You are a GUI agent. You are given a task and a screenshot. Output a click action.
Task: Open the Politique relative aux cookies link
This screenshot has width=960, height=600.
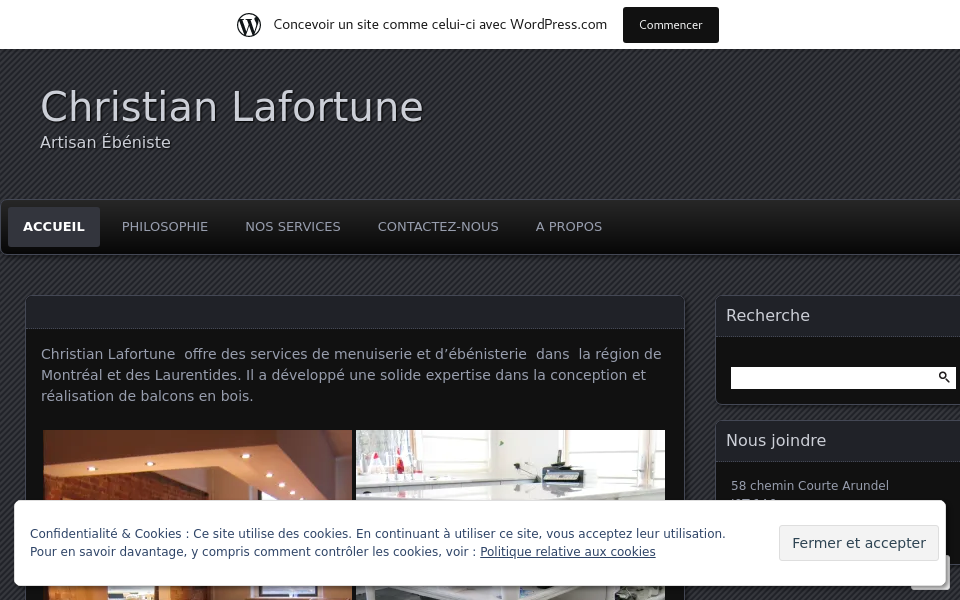point(567,552)
